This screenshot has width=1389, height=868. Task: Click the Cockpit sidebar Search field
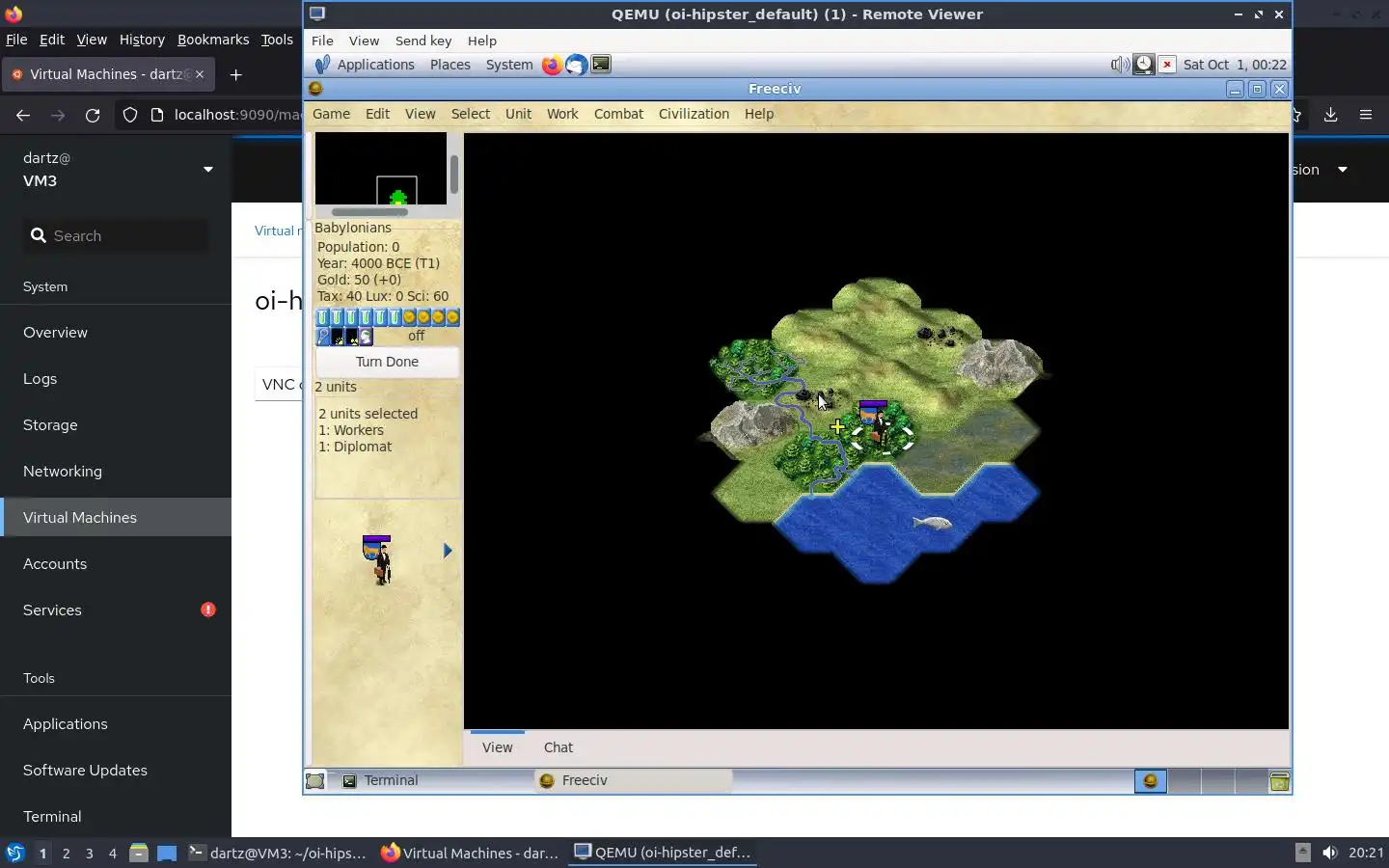[116, 236]
